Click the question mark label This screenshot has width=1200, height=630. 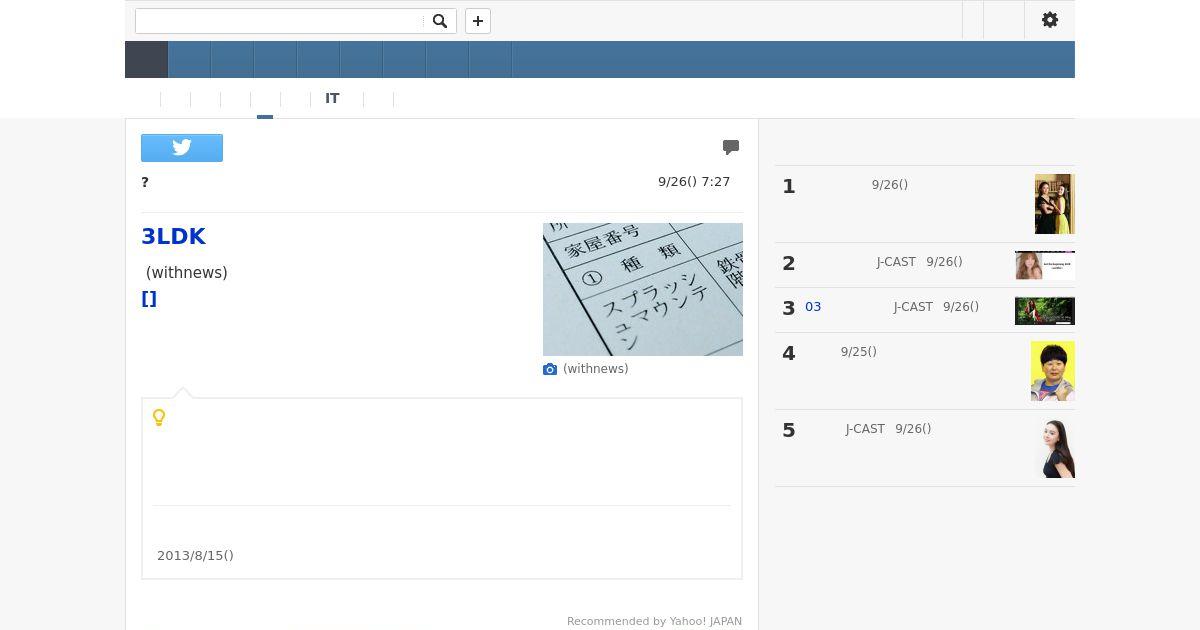tap(145, 182)
